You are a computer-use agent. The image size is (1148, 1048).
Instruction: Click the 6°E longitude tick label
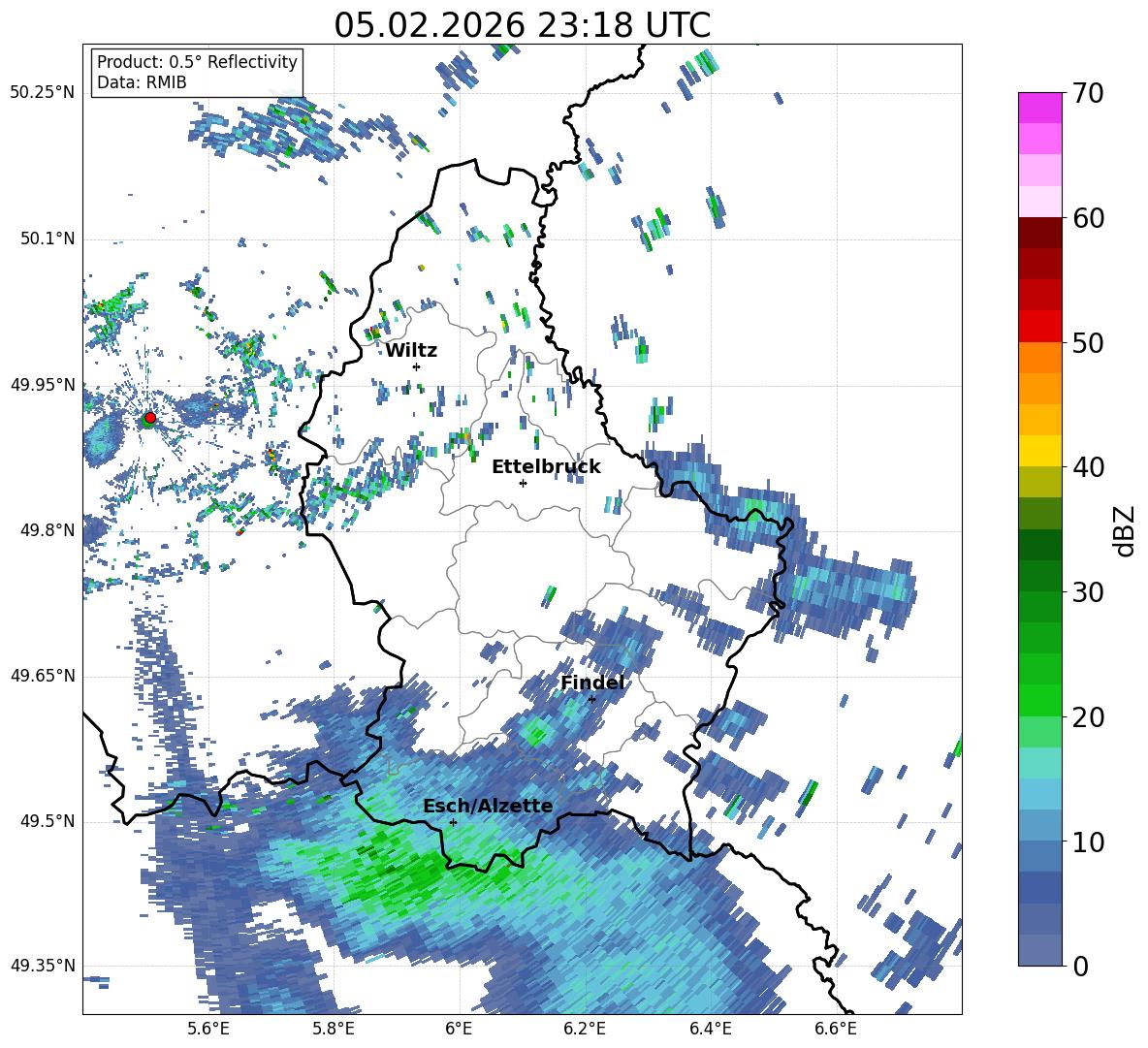(x=459, y=1029)
